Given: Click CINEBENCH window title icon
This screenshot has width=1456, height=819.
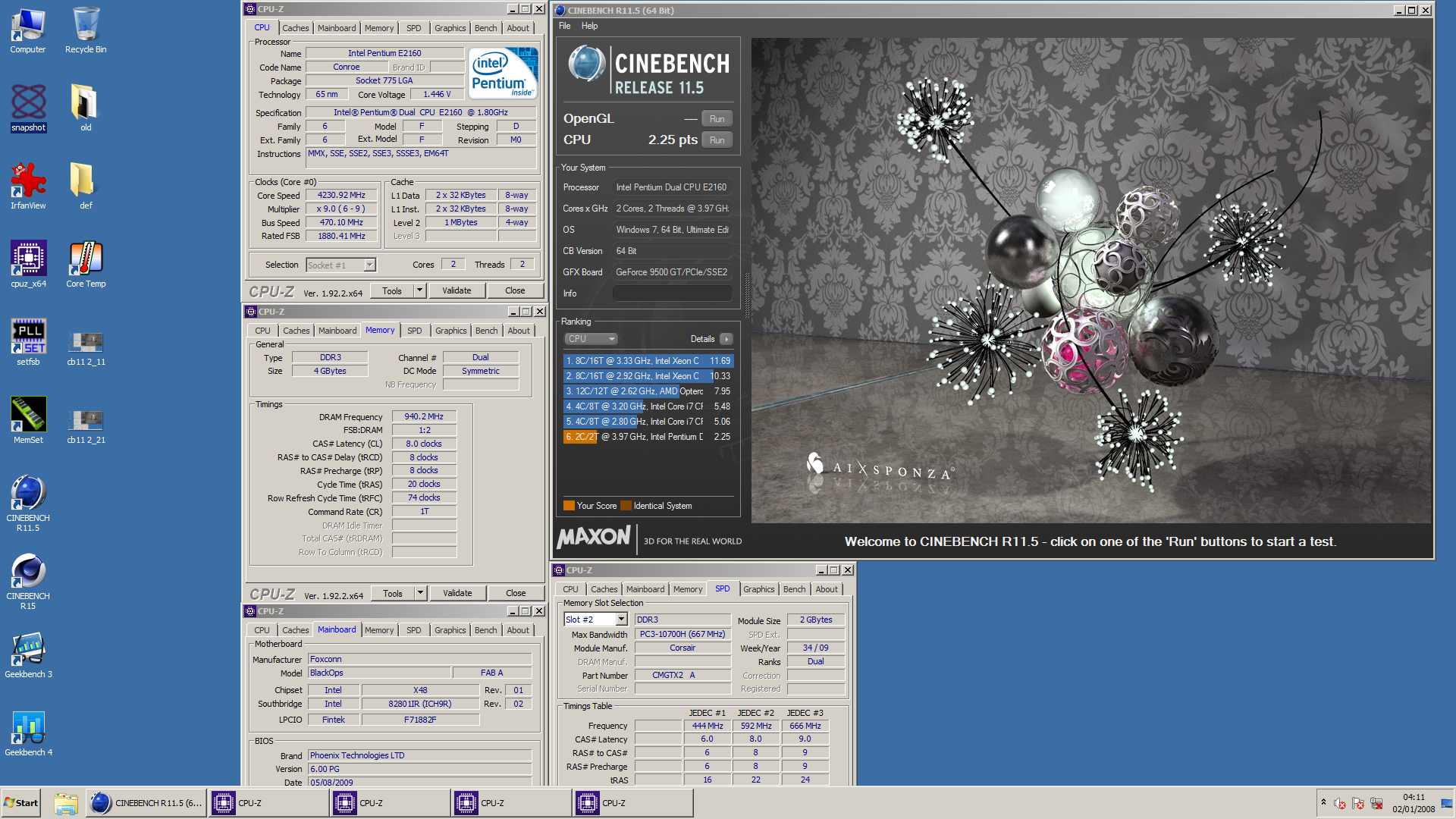Looking at the screenshot, I should (x=560, y=11).
